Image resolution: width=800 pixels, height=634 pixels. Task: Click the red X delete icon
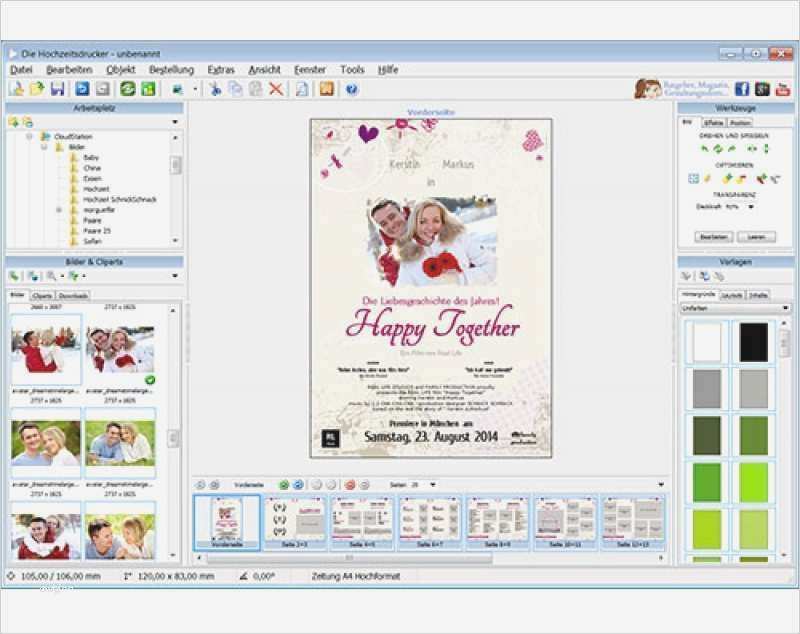(276, 89)
